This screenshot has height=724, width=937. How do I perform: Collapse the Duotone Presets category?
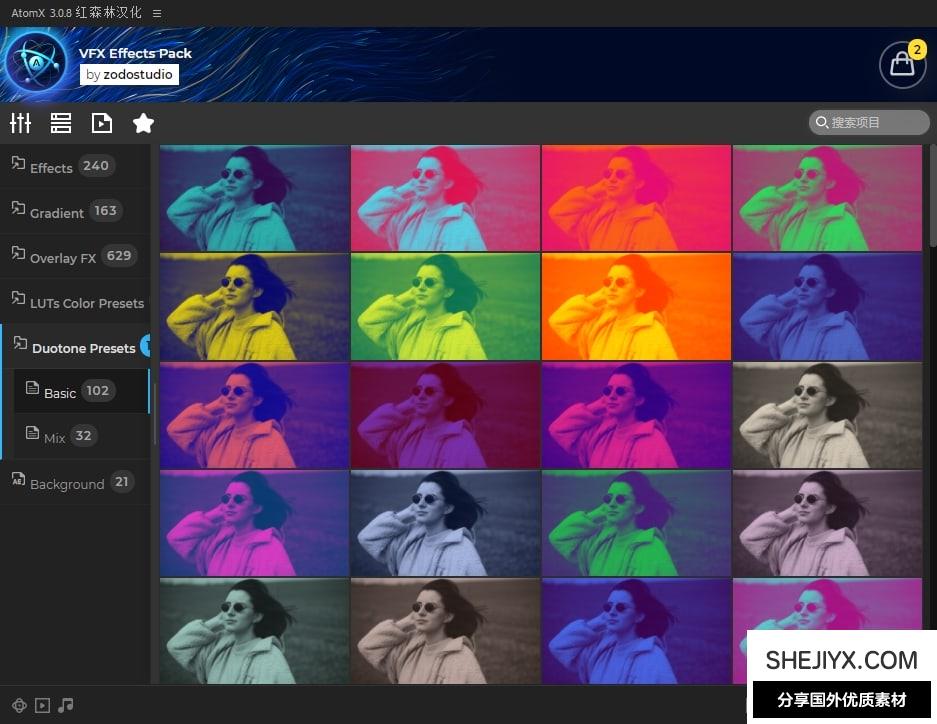83,348
